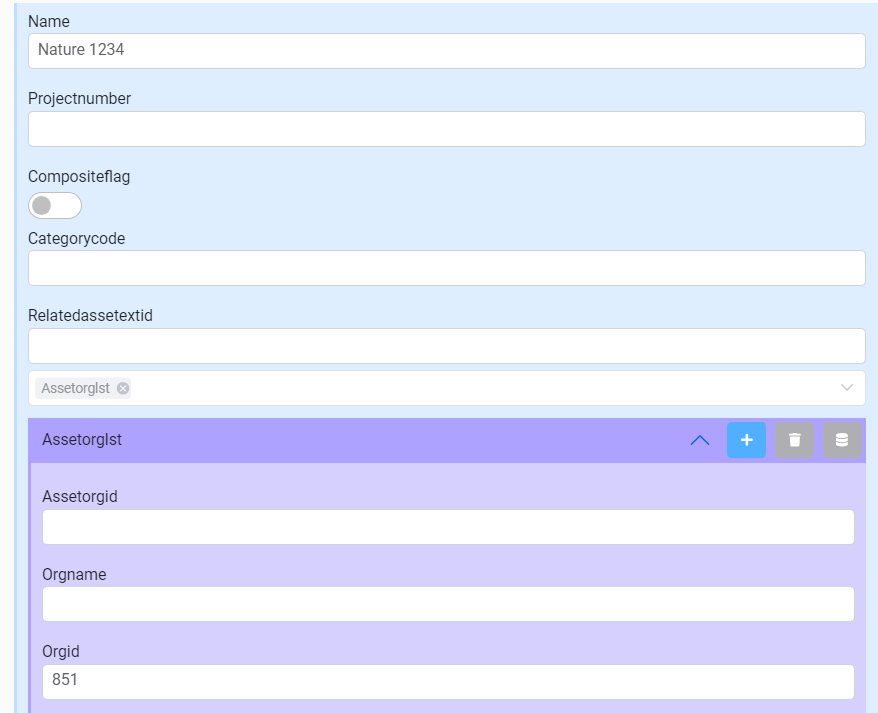Click the plus icon to add Assetorglst entry
Screen dimensions: 878x713
tap(746, 440)
